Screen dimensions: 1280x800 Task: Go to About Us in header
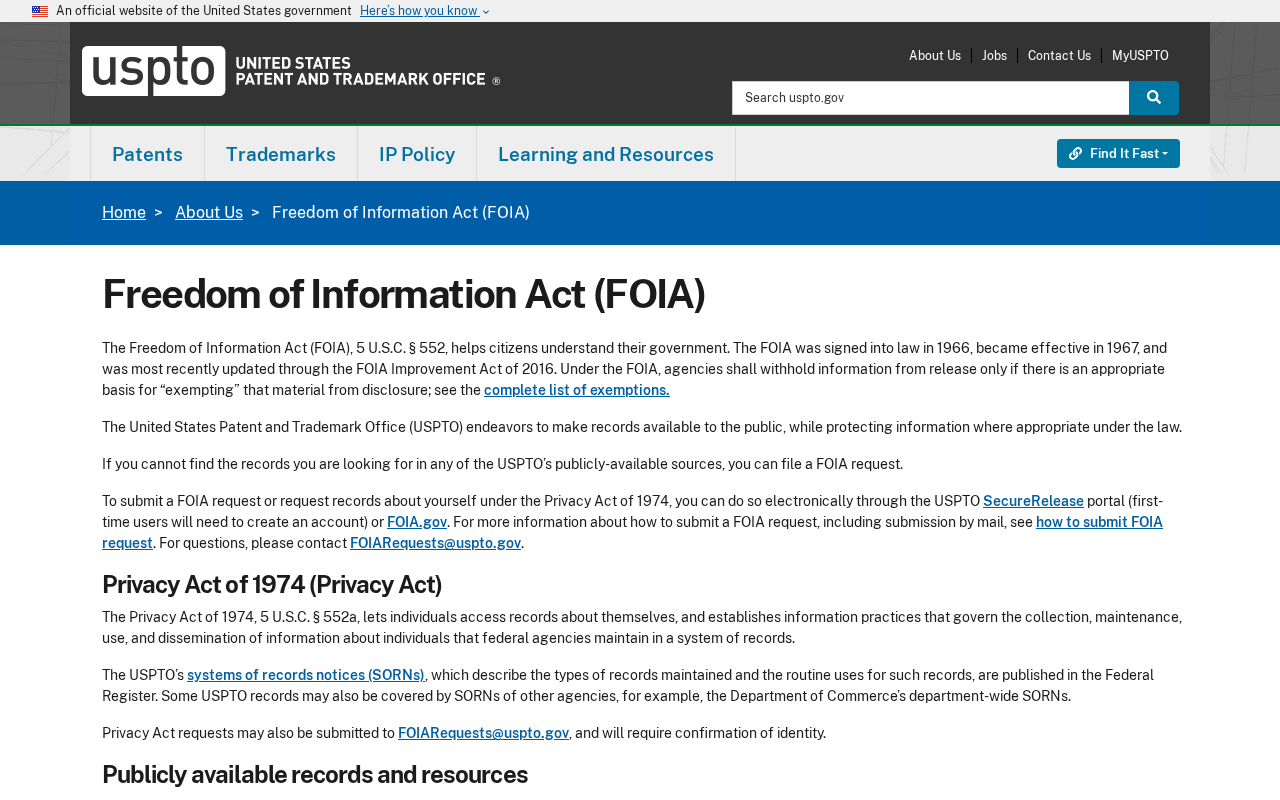pyautogui.click(x=935, y=56)
